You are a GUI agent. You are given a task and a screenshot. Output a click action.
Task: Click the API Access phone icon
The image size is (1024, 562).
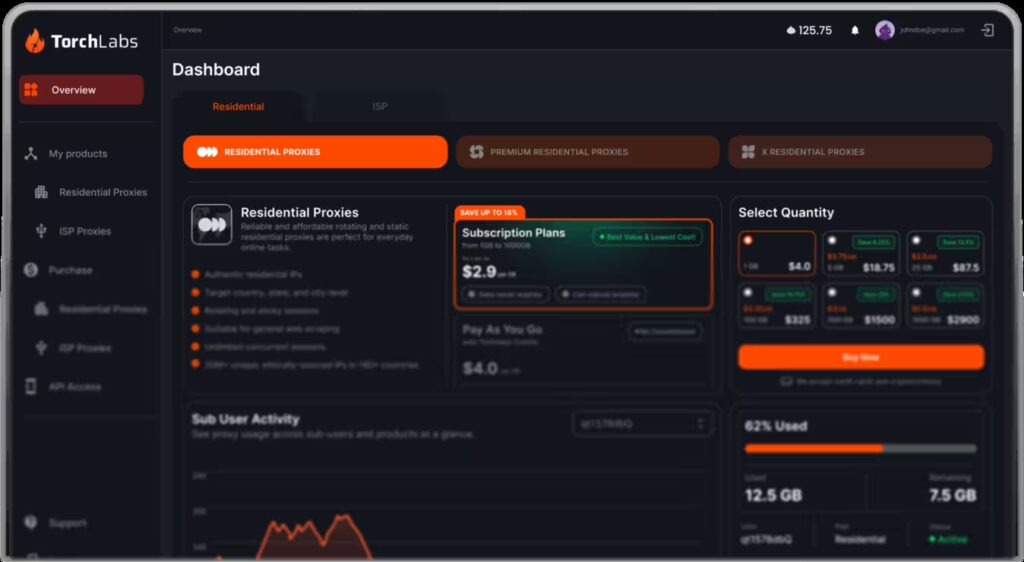click(30, 386)
